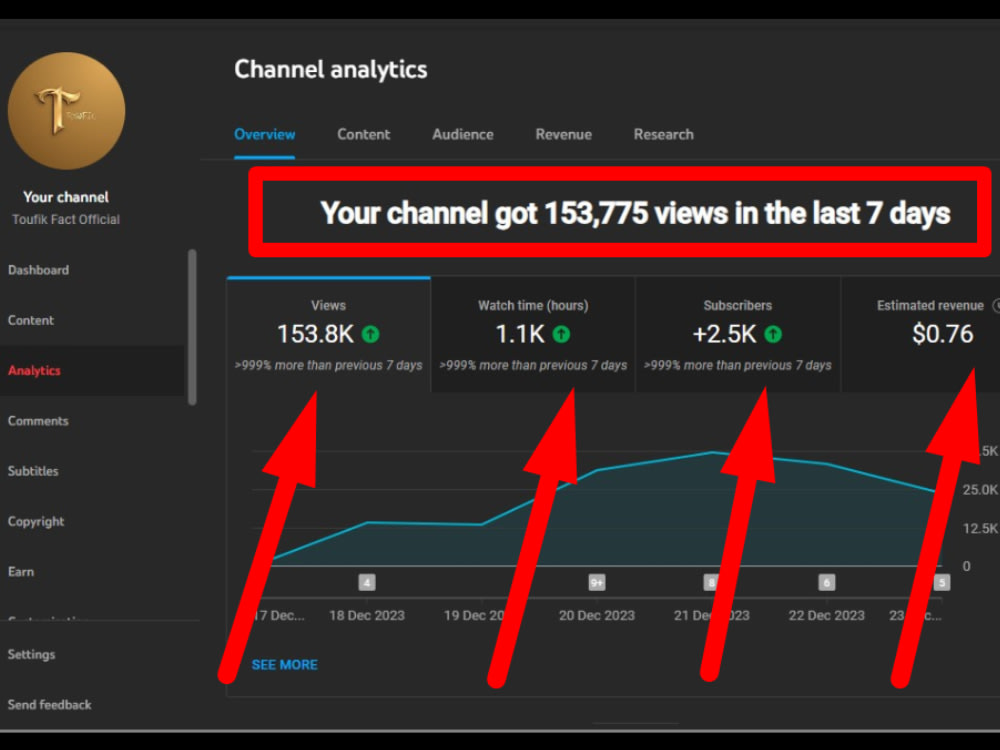
Task: Click the green growth arrow beside Views
Action: click(369, 335)
